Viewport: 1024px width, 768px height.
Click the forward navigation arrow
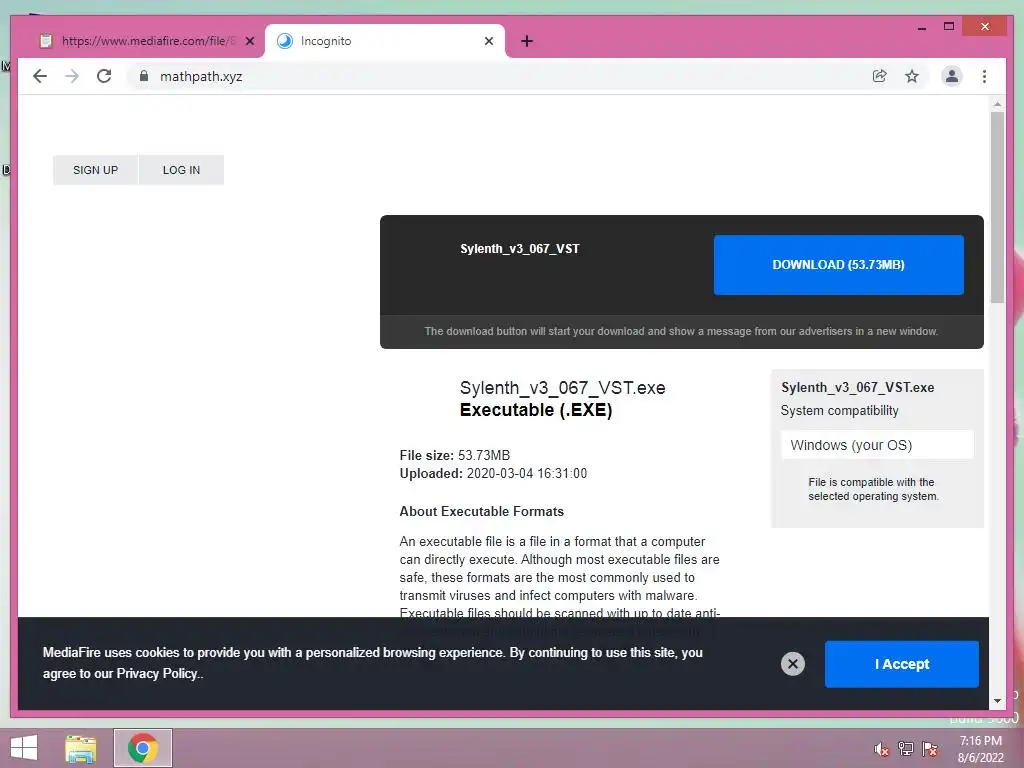[72, 76]
